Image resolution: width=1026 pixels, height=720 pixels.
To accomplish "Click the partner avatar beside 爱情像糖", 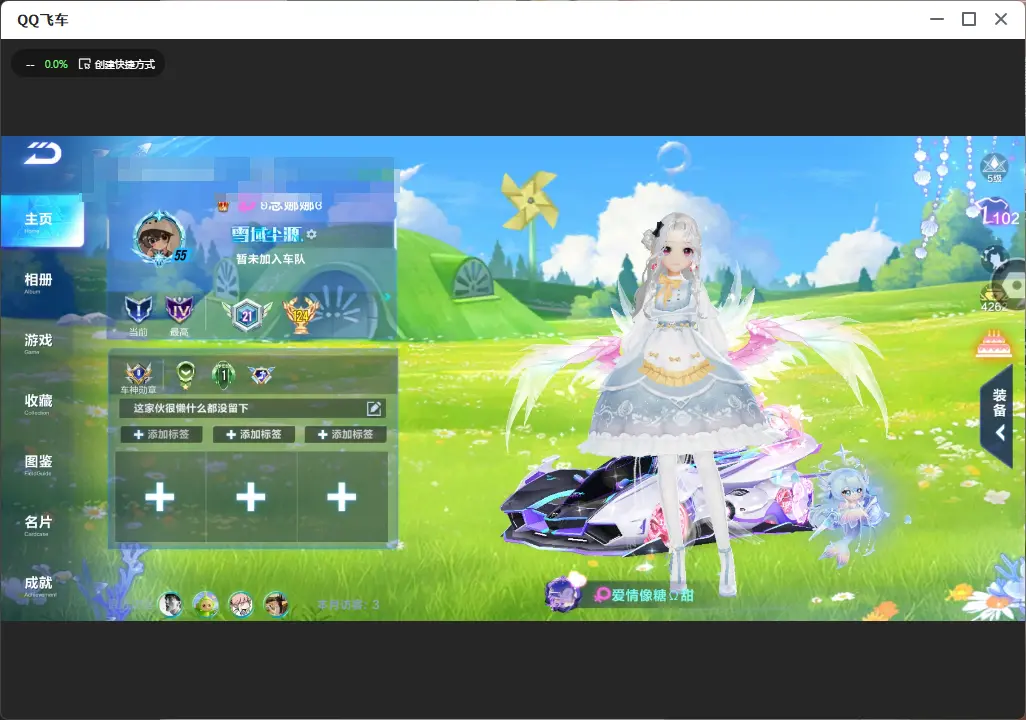I will (x=562, y=594).
